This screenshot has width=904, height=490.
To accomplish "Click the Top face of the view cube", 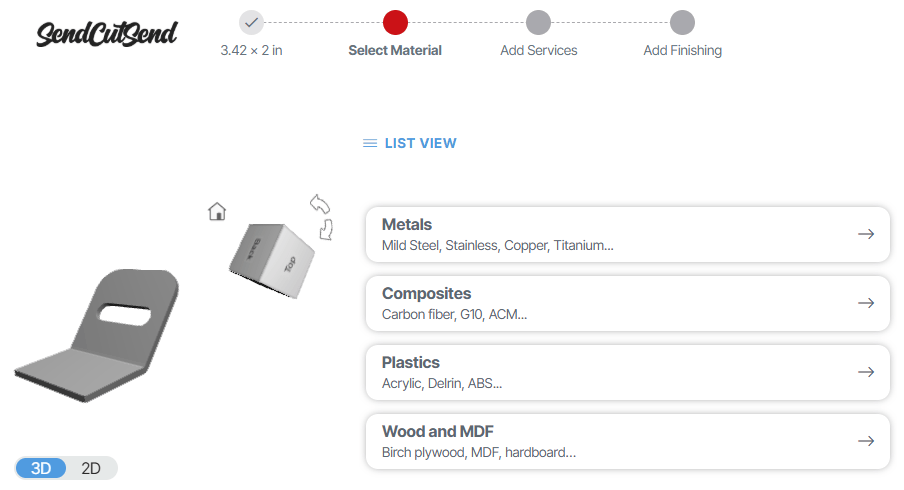I will click(291, 264).
